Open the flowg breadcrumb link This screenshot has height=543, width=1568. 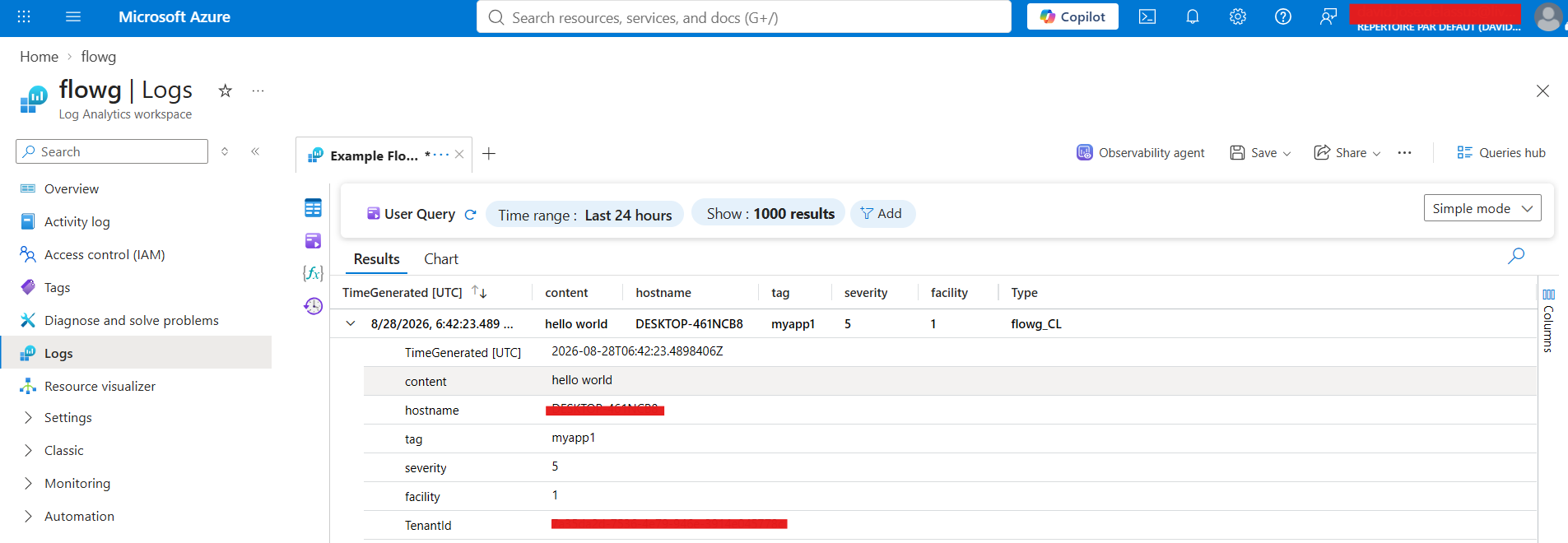tap(99, 57)
